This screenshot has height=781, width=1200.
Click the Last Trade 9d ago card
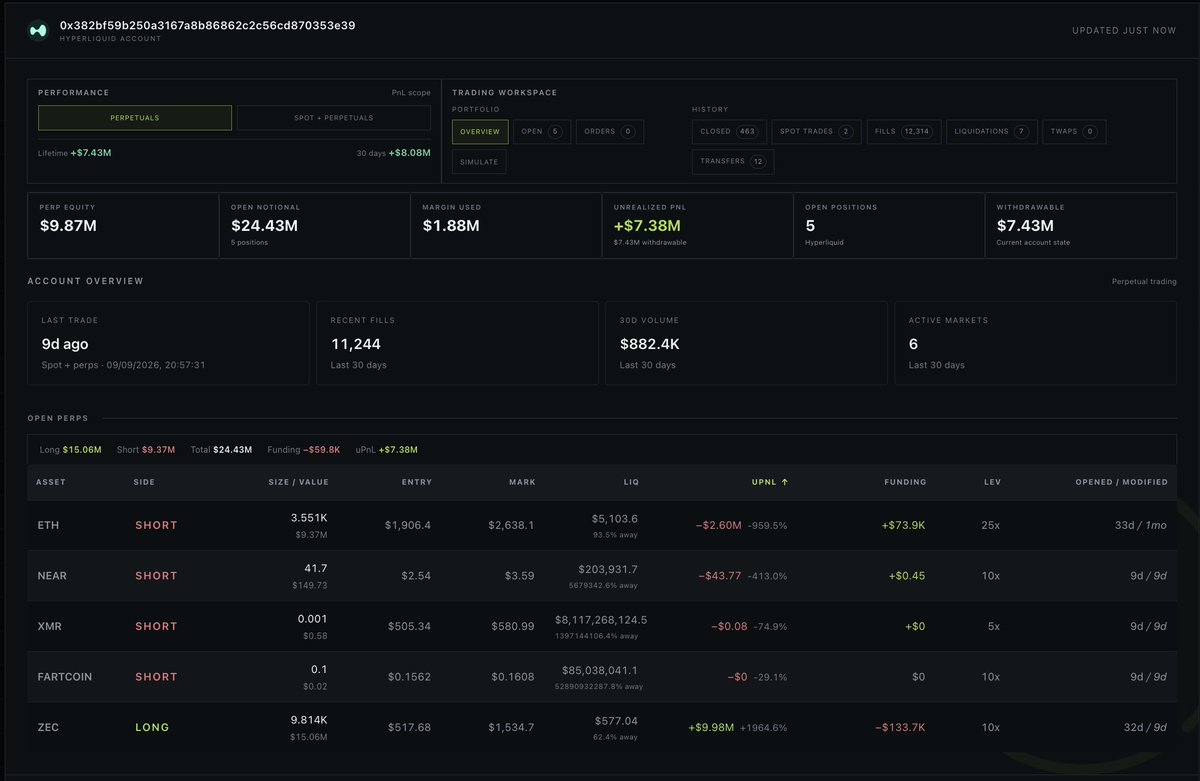[x=168, y=343]
